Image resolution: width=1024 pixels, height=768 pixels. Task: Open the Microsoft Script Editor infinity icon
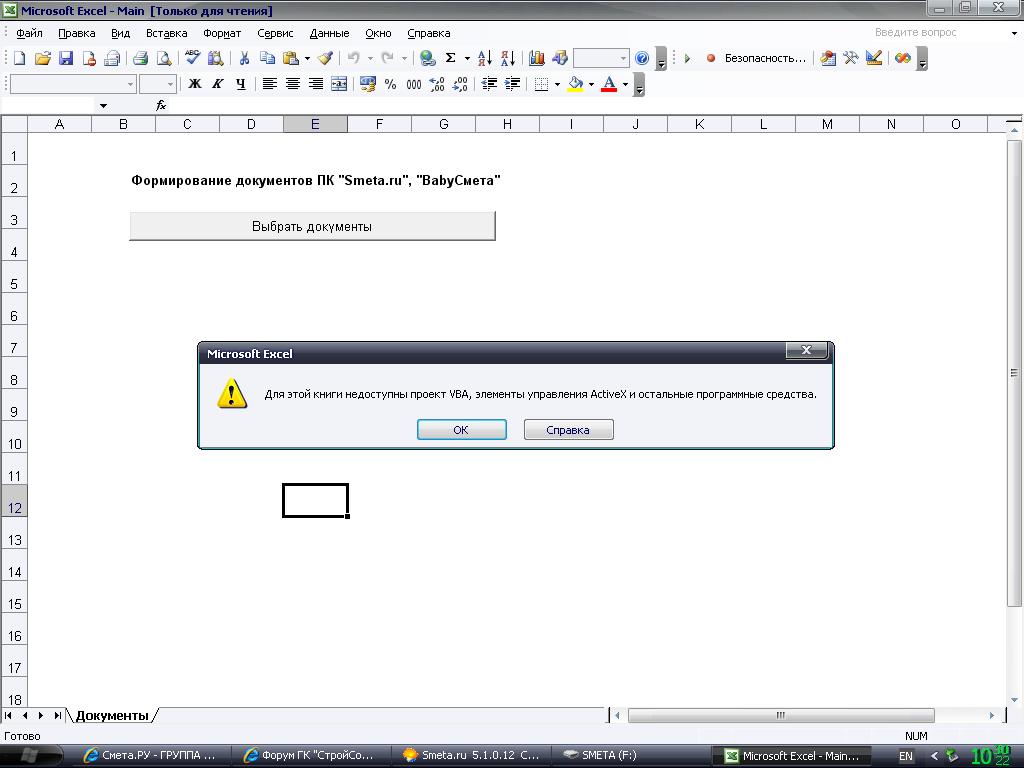tap(903, 58)
